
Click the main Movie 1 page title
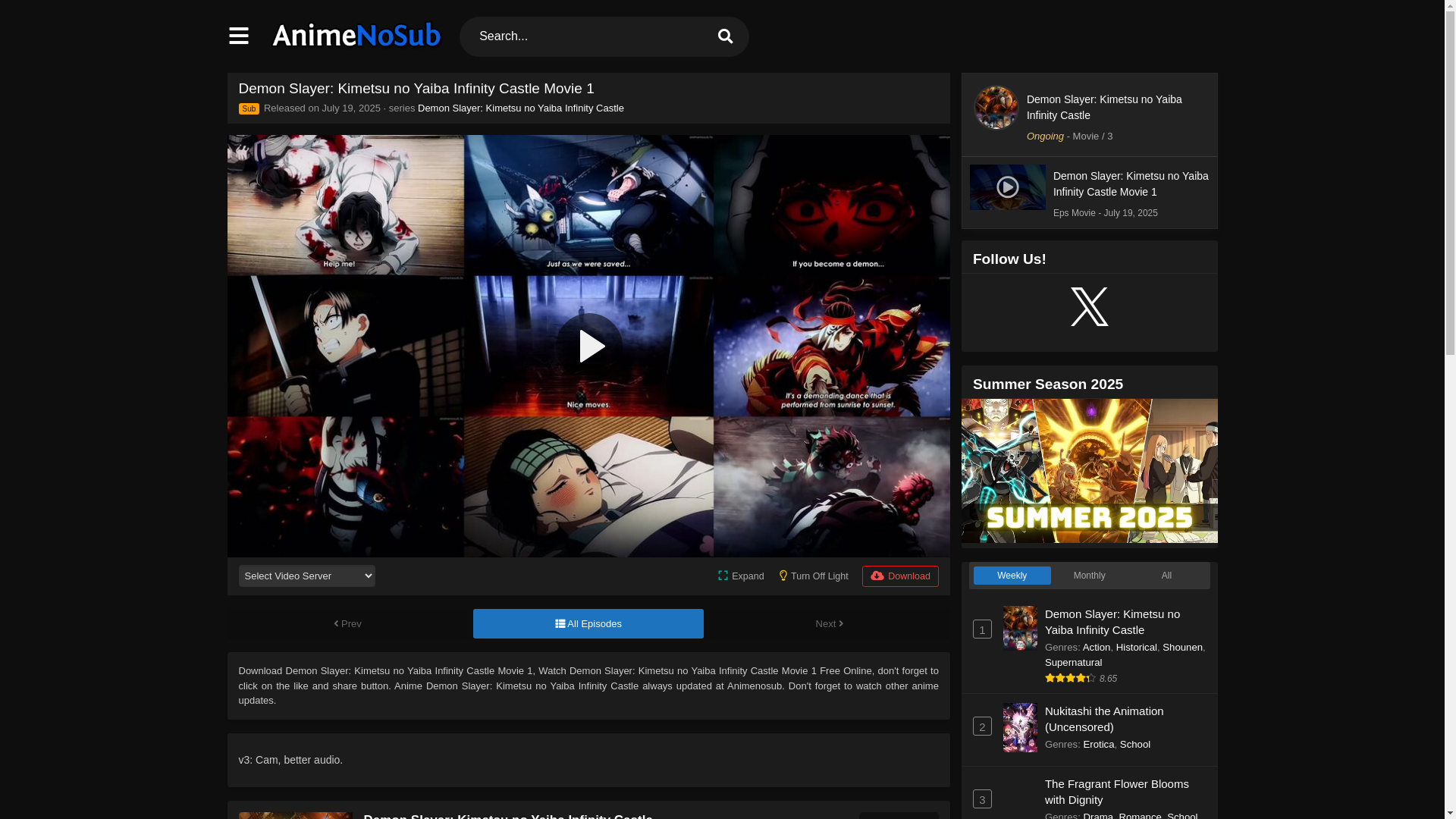pyautogui.click(x=416, y=89)
